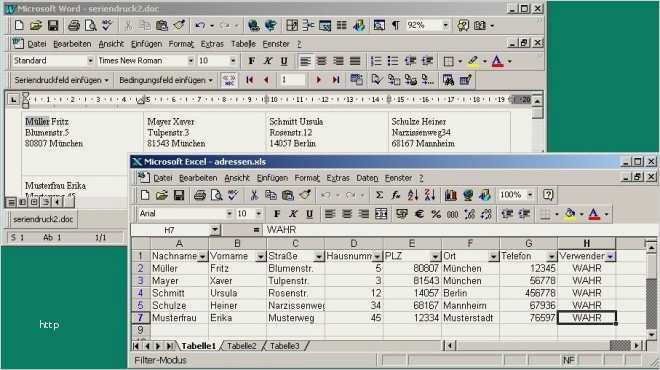Click Word's font color swatch icon

(x=498, y=61)
